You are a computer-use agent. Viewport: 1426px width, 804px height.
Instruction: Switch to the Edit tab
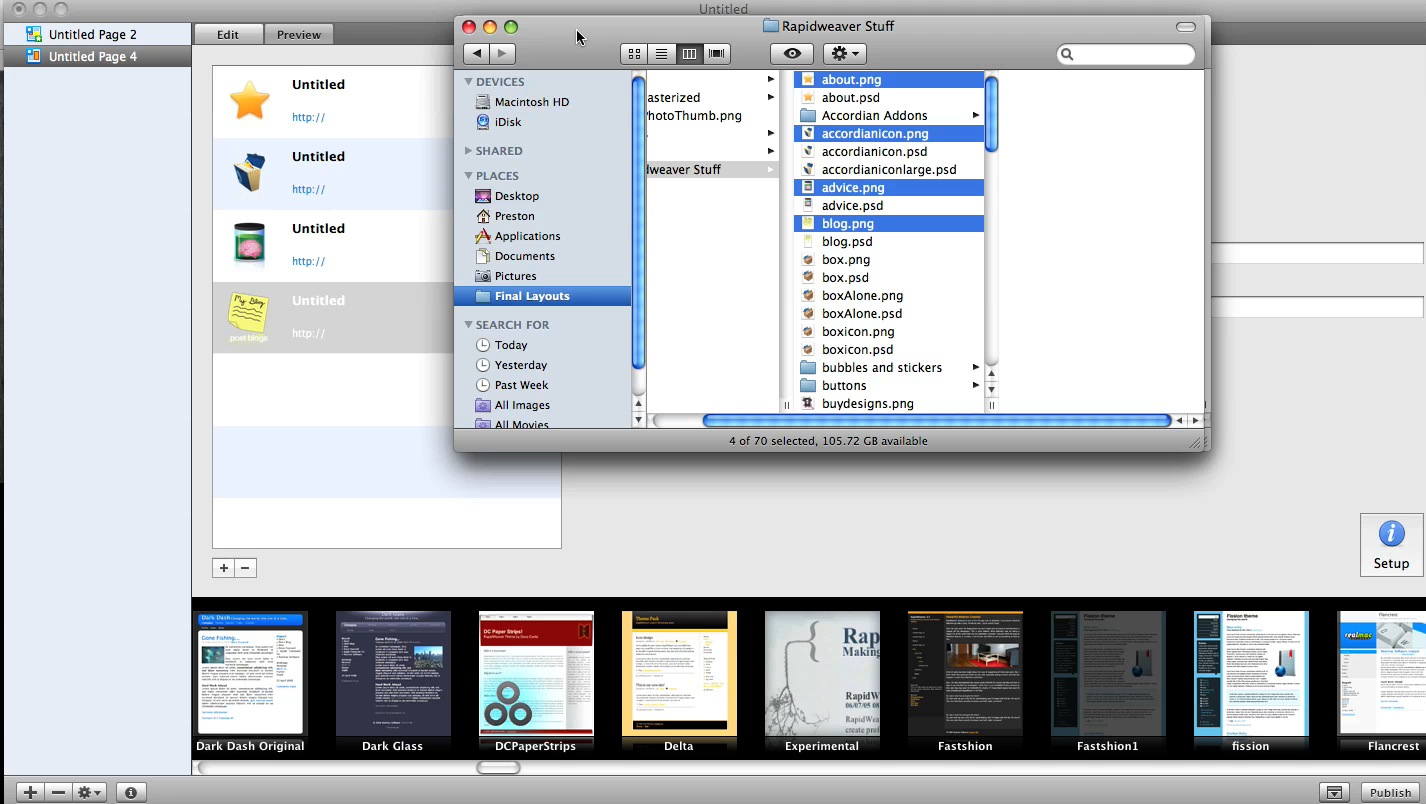[x=228, y=34]
